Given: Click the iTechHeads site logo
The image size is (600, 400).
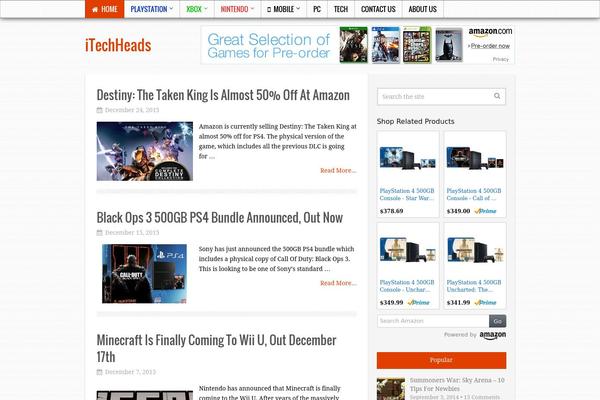Looking at the screenshot, I should 118,45.
